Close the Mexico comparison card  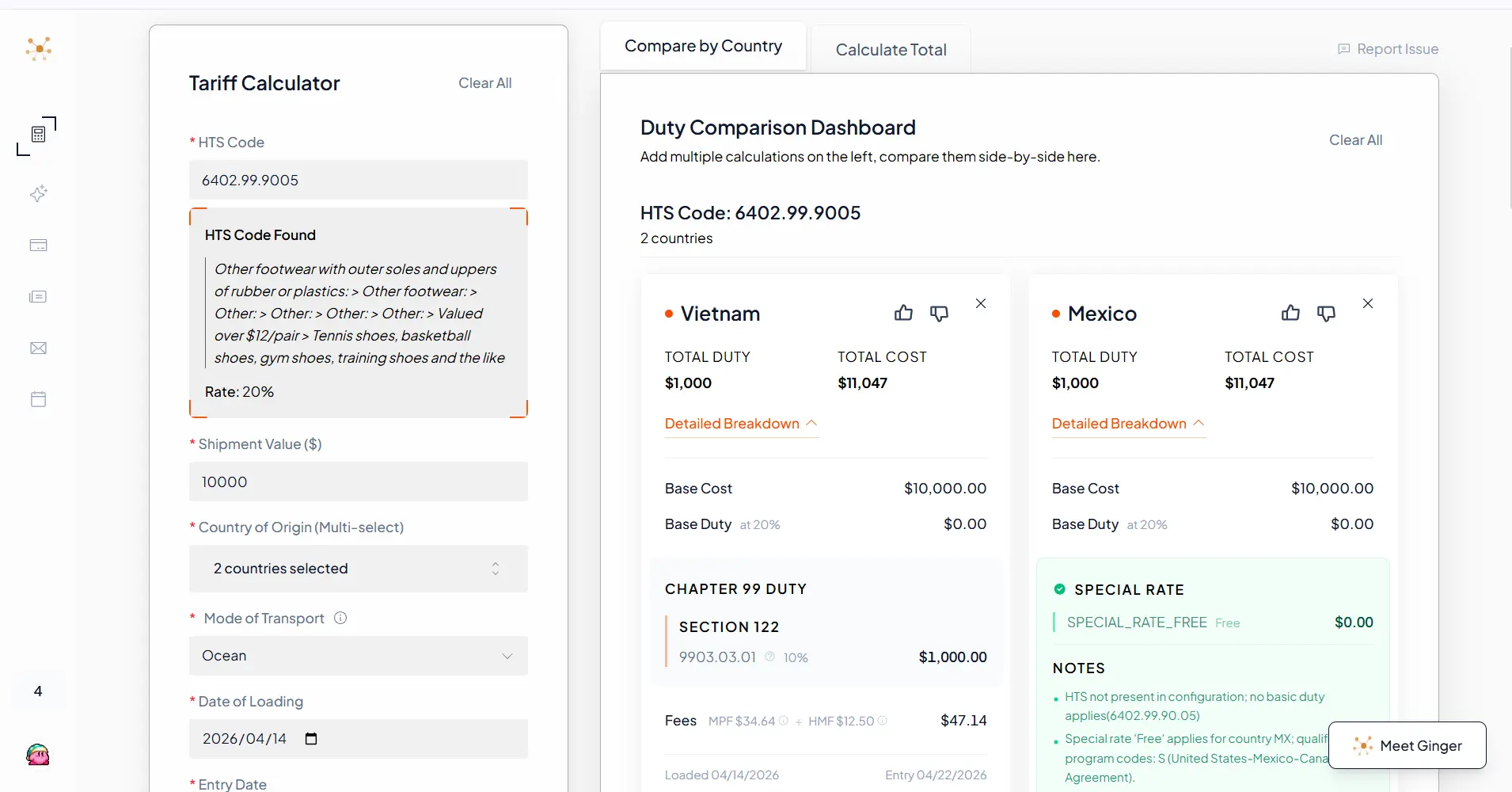1368,303
